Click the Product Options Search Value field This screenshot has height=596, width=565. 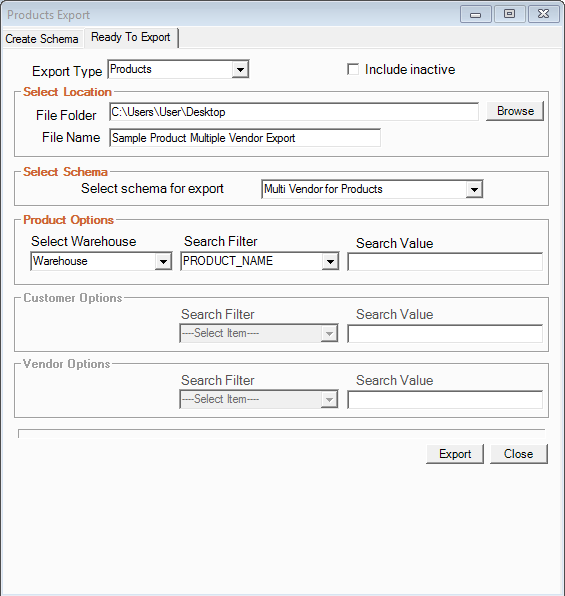pos(445,262)
